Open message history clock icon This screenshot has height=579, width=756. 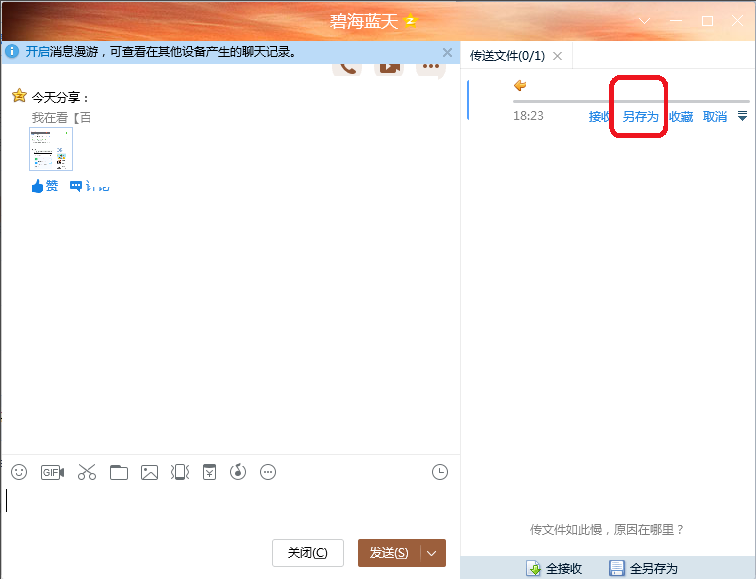pyautogui.click(x=440, y=472)
